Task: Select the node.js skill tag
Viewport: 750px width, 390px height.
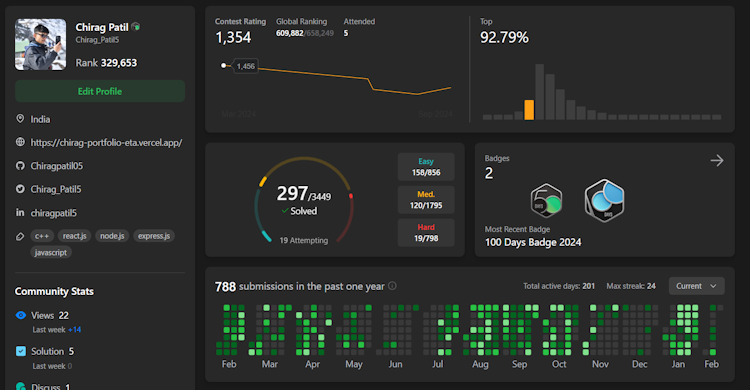Action: point(112,236)
